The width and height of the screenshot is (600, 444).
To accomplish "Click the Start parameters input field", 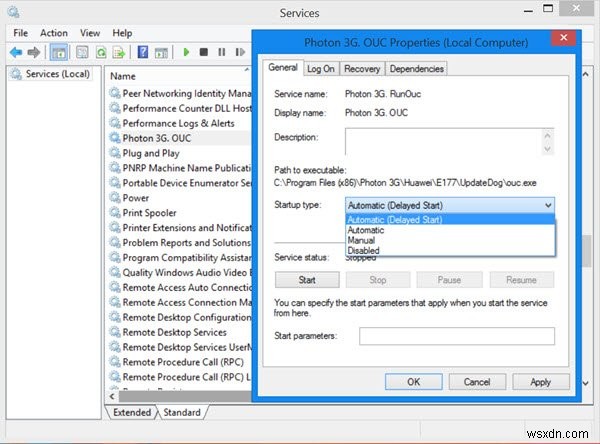I will tap(457, 336).
